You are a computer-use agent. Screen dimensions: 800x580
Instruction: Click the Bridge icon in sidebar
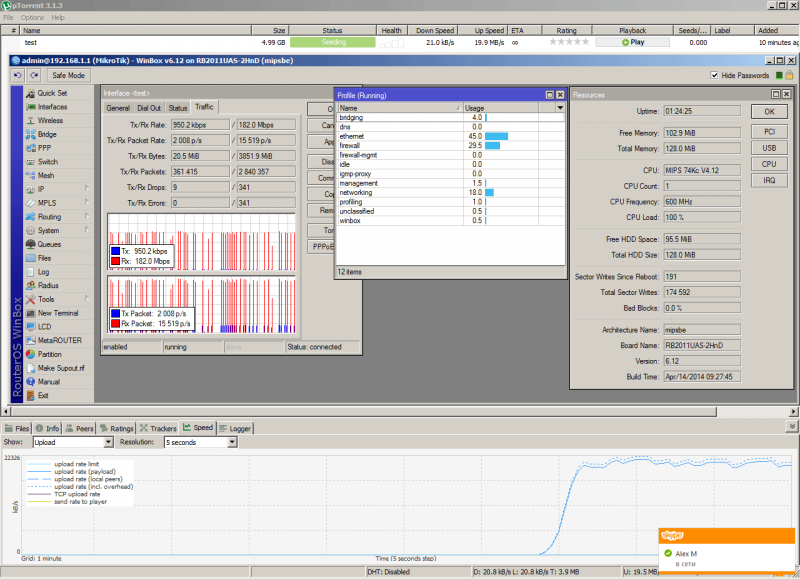pyautogui.click(x=30, y=134)
